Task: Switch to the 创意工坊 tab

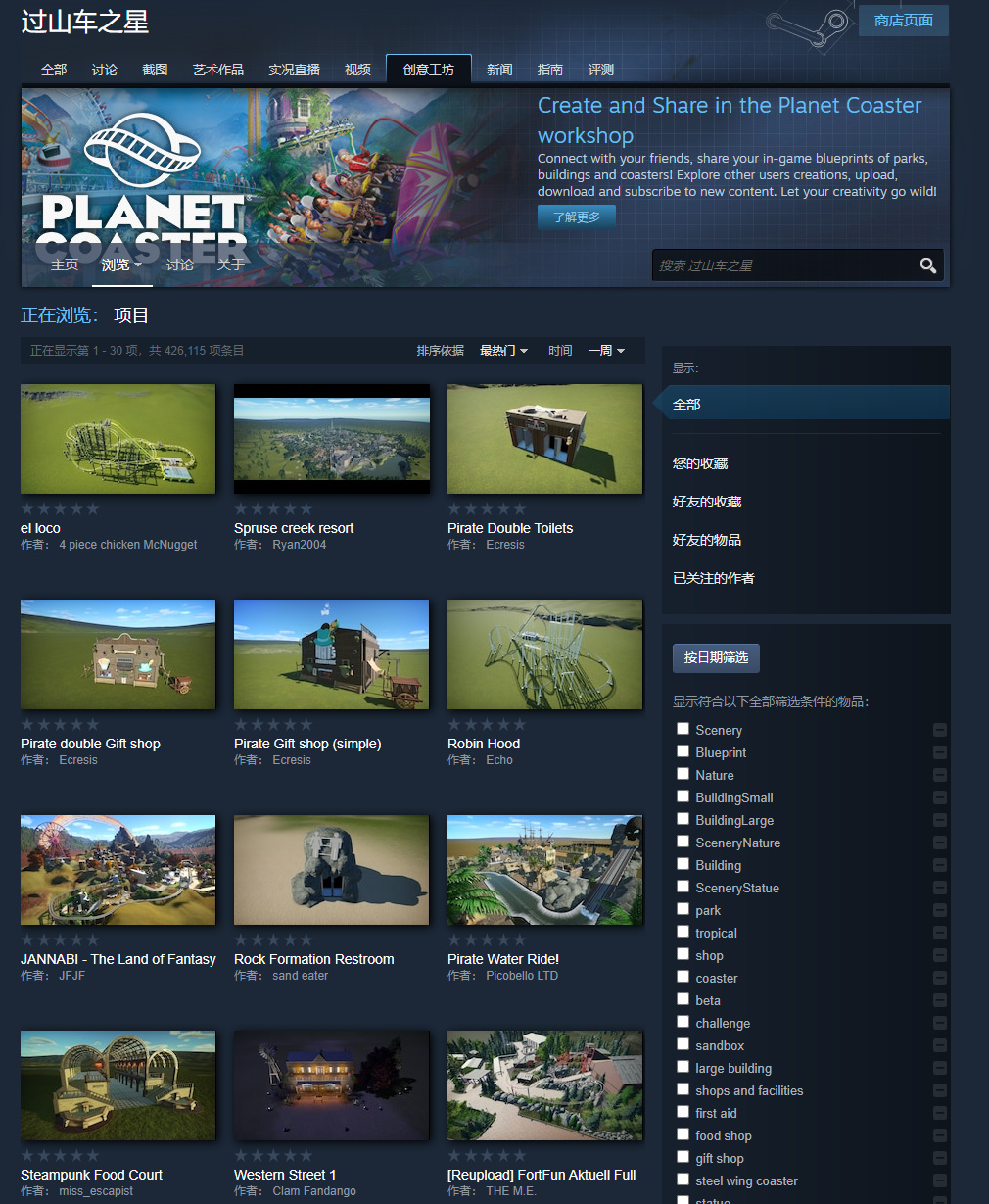Action: pos(429,70)
